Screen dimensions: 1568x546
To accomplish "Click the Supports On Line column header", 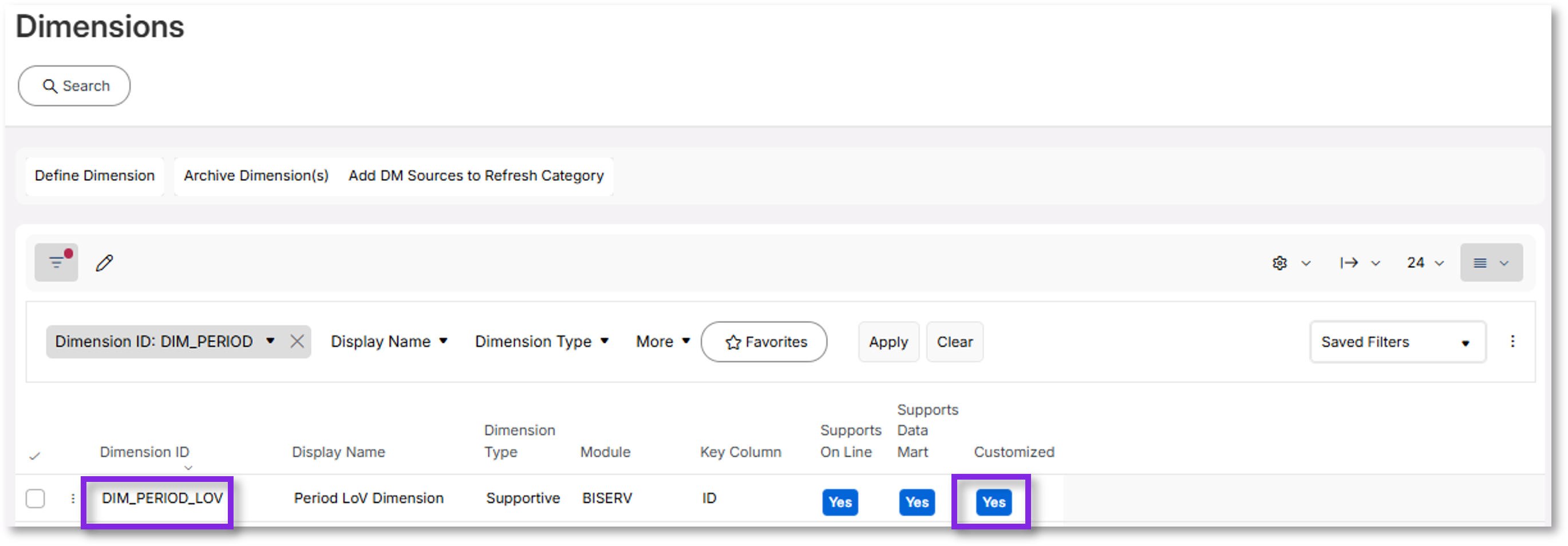I will pos(850,441).
